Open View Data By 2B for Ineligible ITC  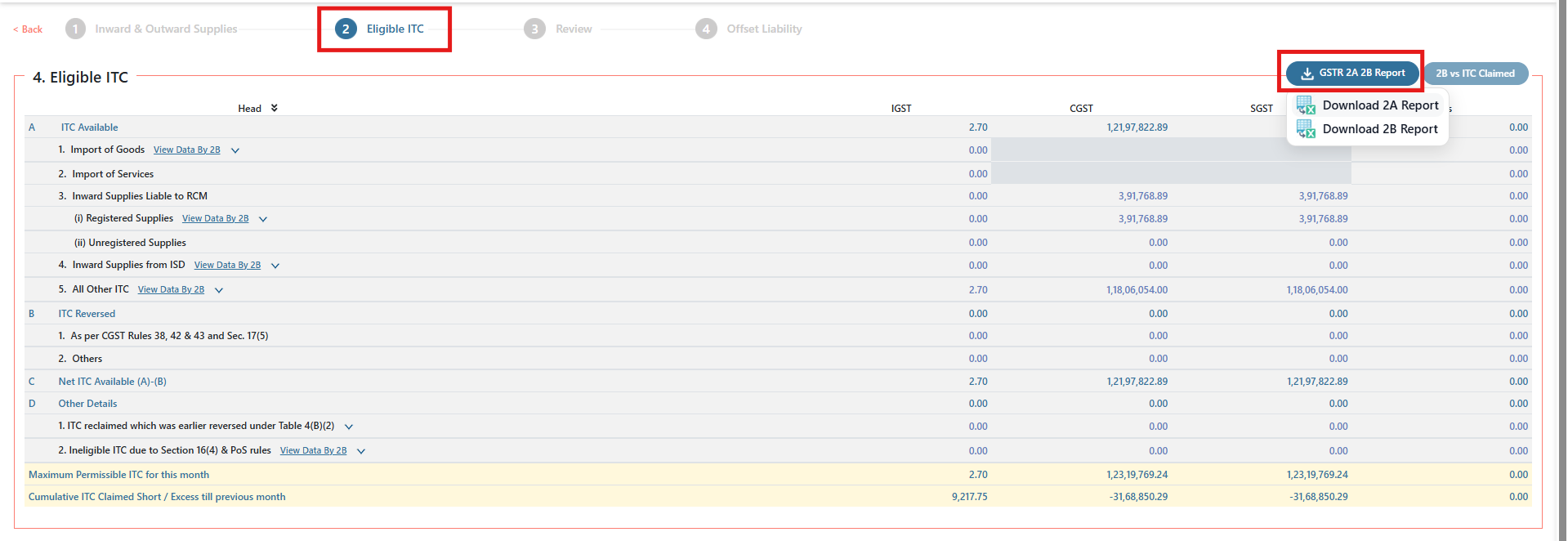coord(313,451)
